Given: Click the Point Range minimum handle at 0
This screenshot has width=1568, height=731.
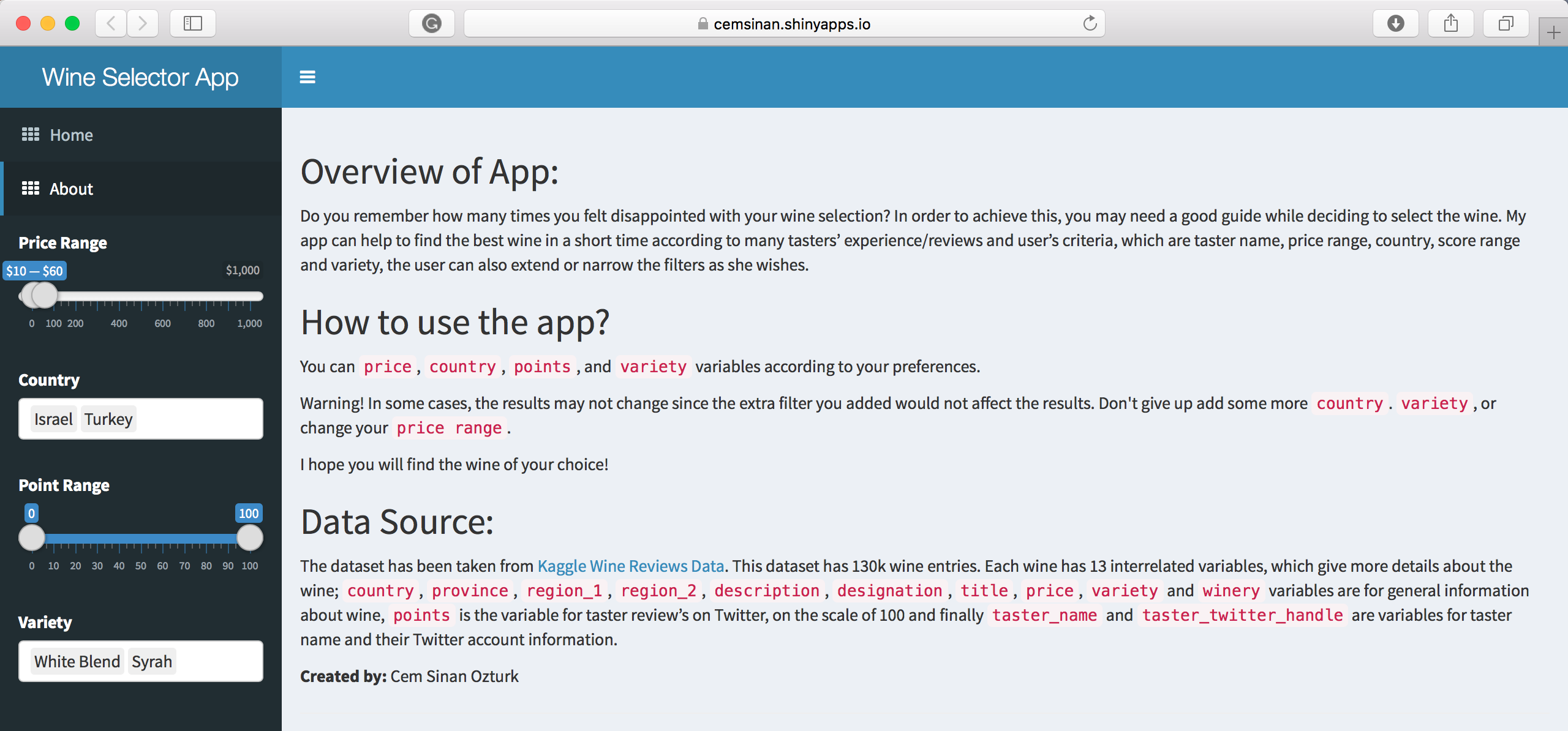Looking at the screenshot, I should (32, 538).
